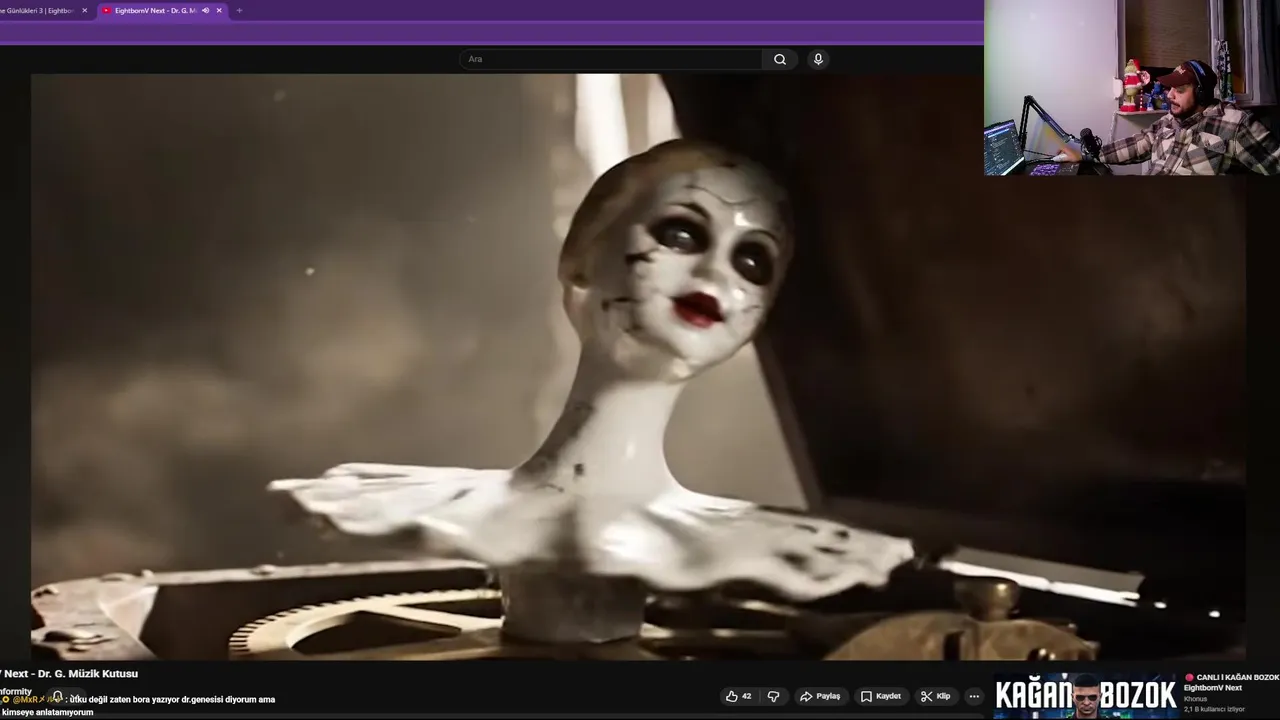Click the EightbornV Next channel name under CANLI
The width and height of the screenshot is (1280, 720).
click(x=1212, y=688)
